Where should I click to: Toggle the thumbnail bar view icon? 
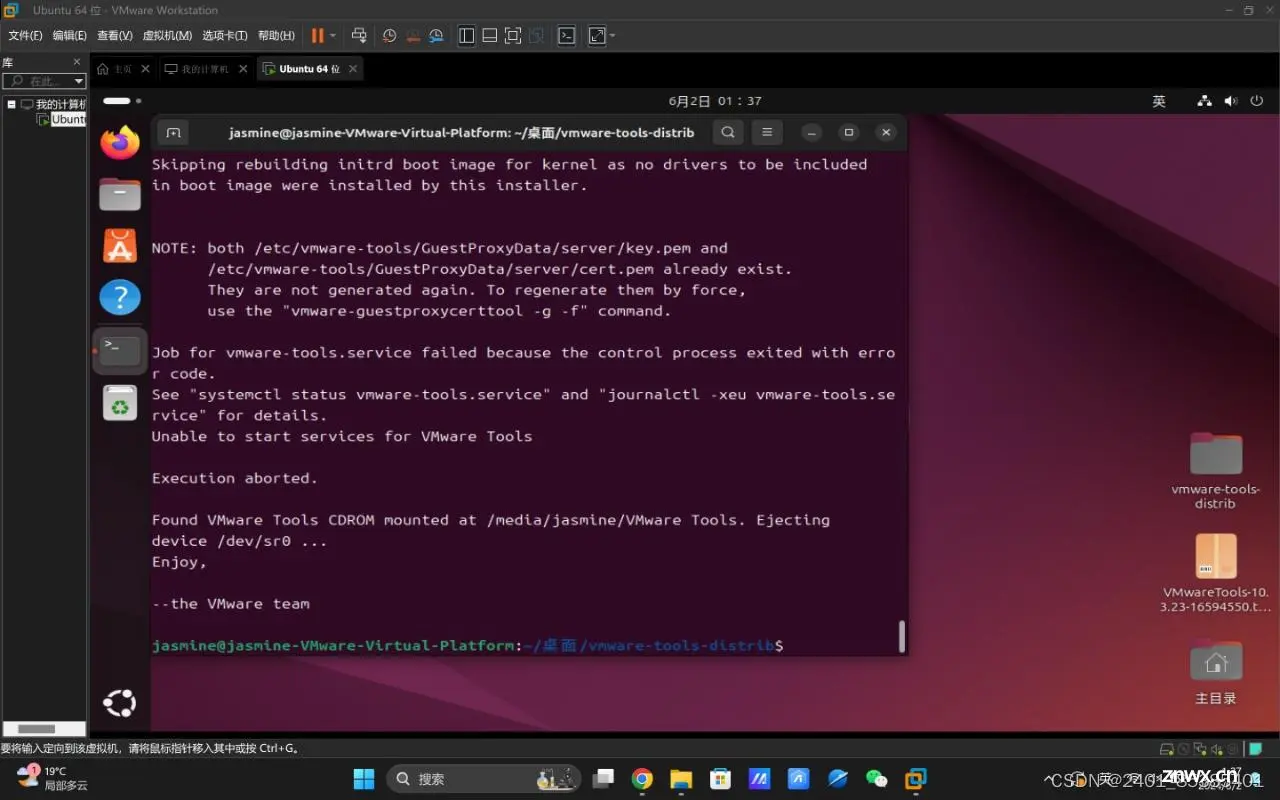(489, 35)
